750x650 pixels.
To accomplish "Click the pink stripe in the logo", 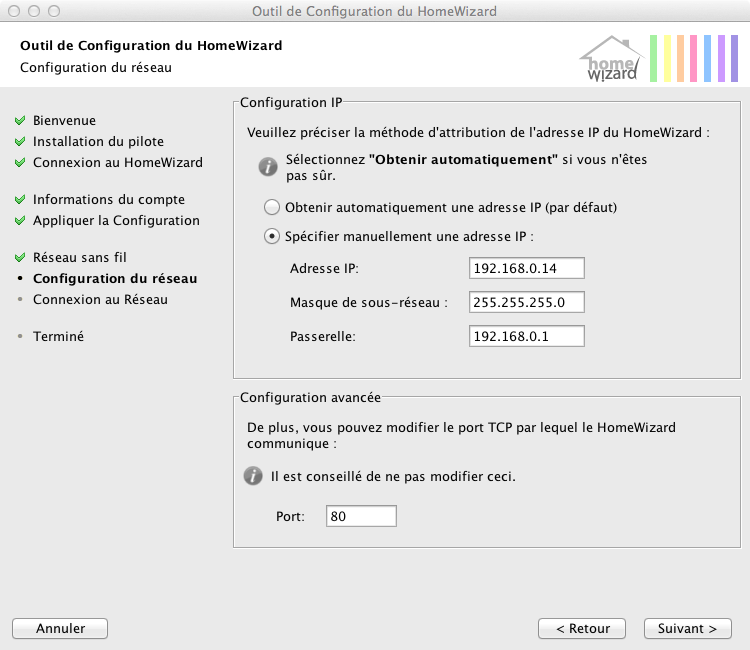I will click(x=694, y=58).
